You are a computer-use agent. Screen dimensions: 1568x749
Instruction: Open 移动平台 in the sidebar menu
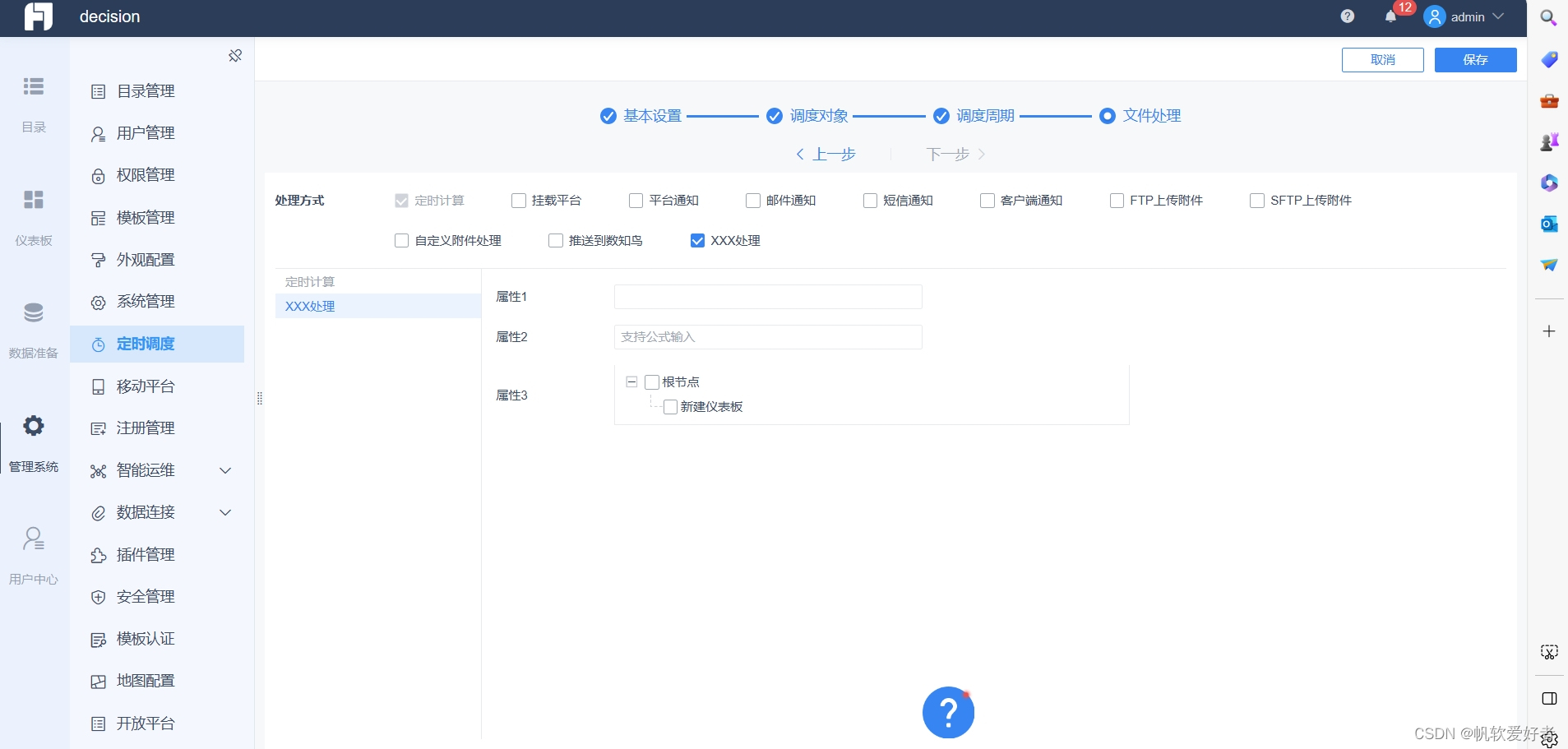pyautogui.click(x=157, y=386)
